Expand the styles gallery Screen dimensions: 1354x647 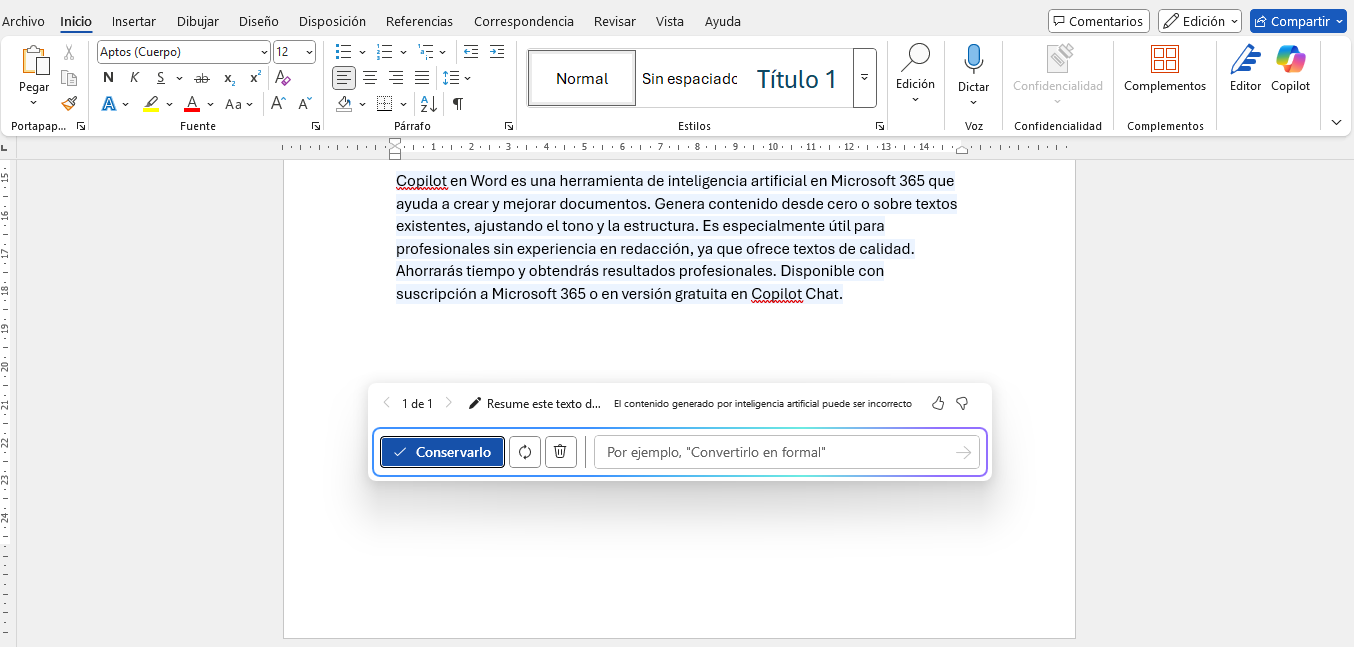coord(865,78)
